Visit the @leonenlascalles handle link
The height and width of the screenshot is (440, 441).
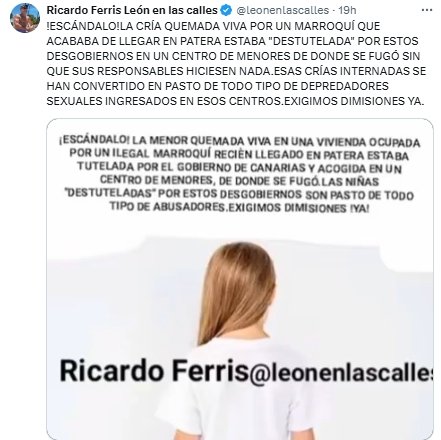[x=283, y=10]
